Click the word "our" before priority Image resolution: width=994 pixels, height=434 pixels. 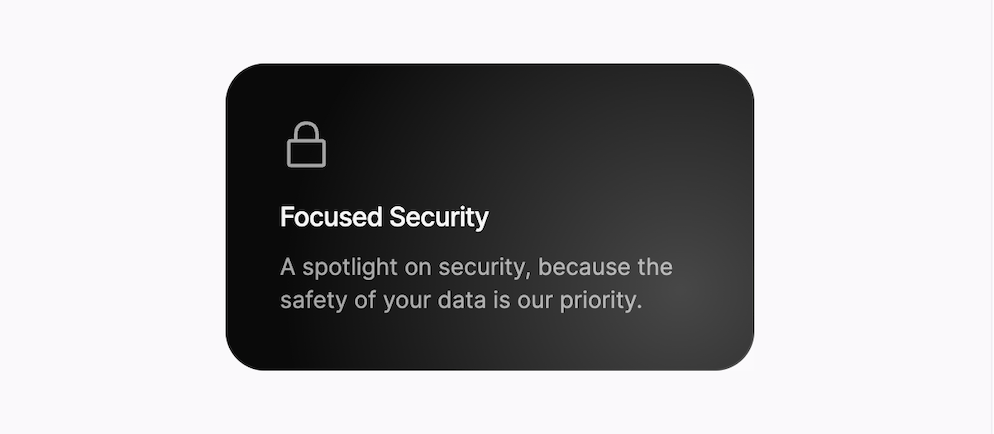click(536, 302)
